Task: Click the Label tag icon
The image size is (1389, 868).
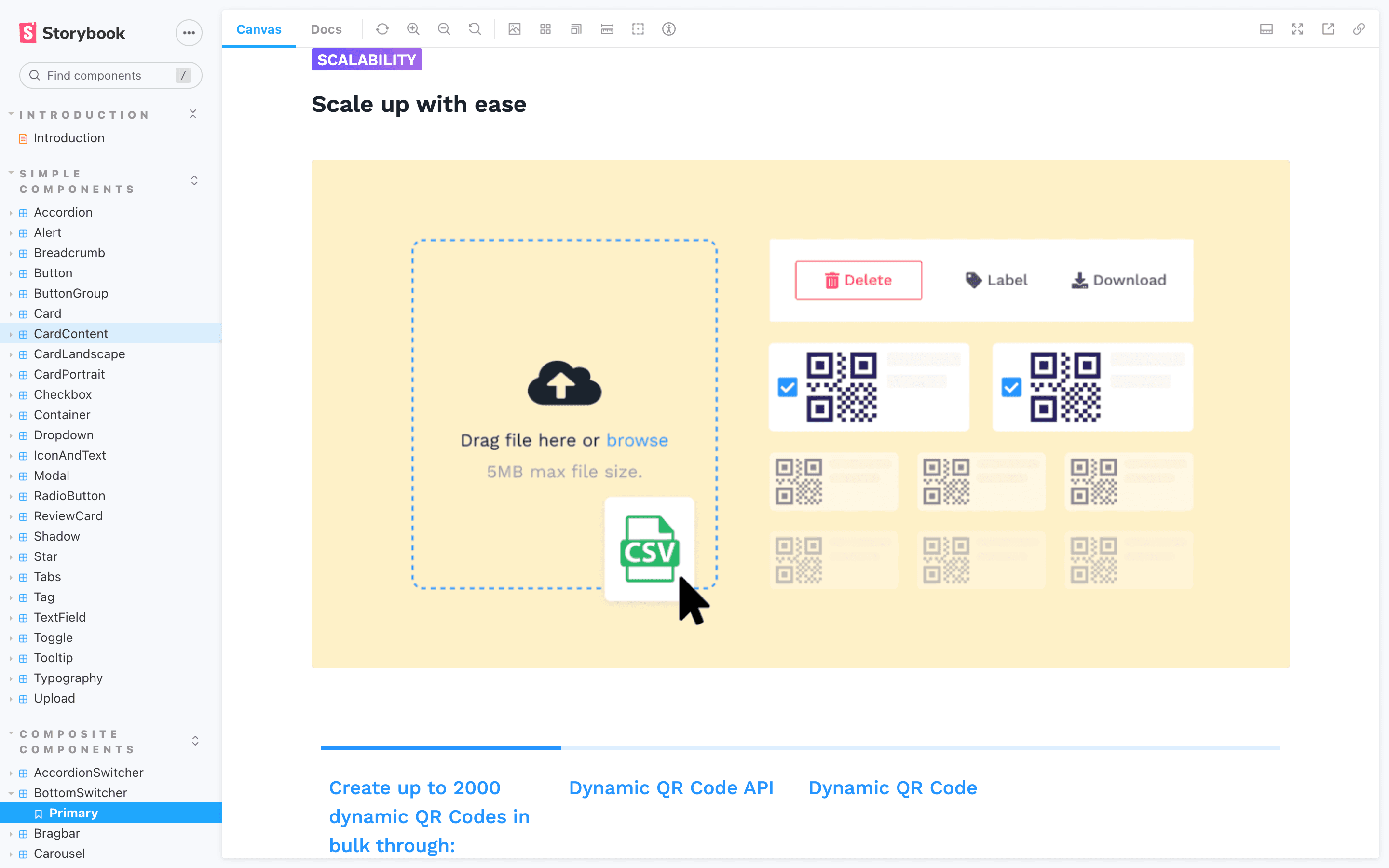Action: 973,280
